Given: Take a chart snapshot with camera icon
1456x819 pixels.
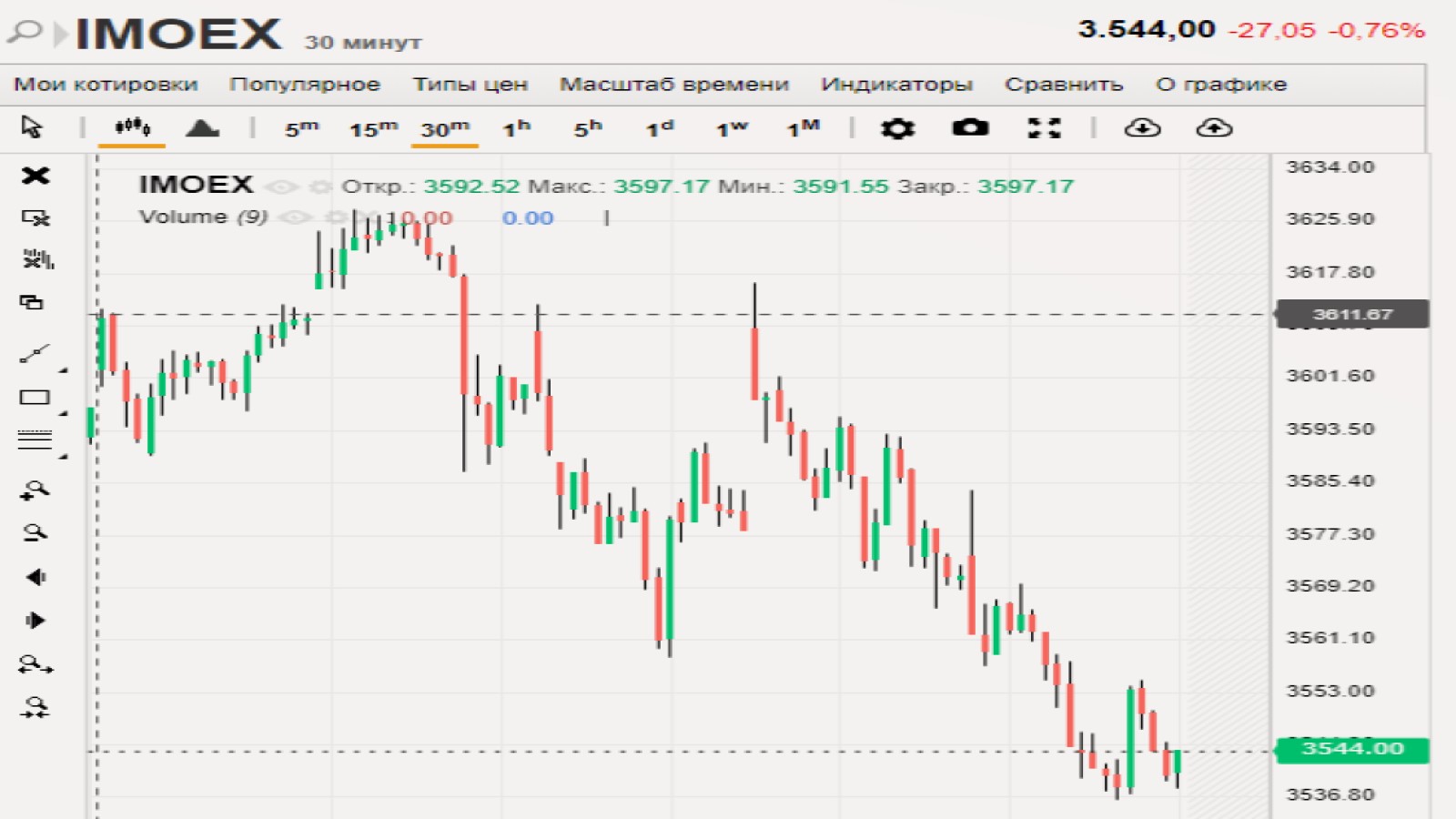Looking at the screenshot, I should (970, 127).
